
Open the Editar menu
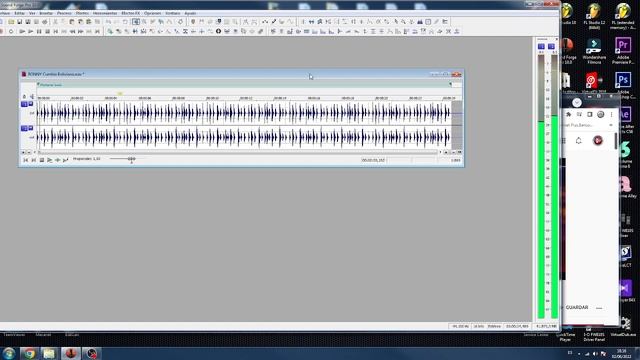coord(19,13)
